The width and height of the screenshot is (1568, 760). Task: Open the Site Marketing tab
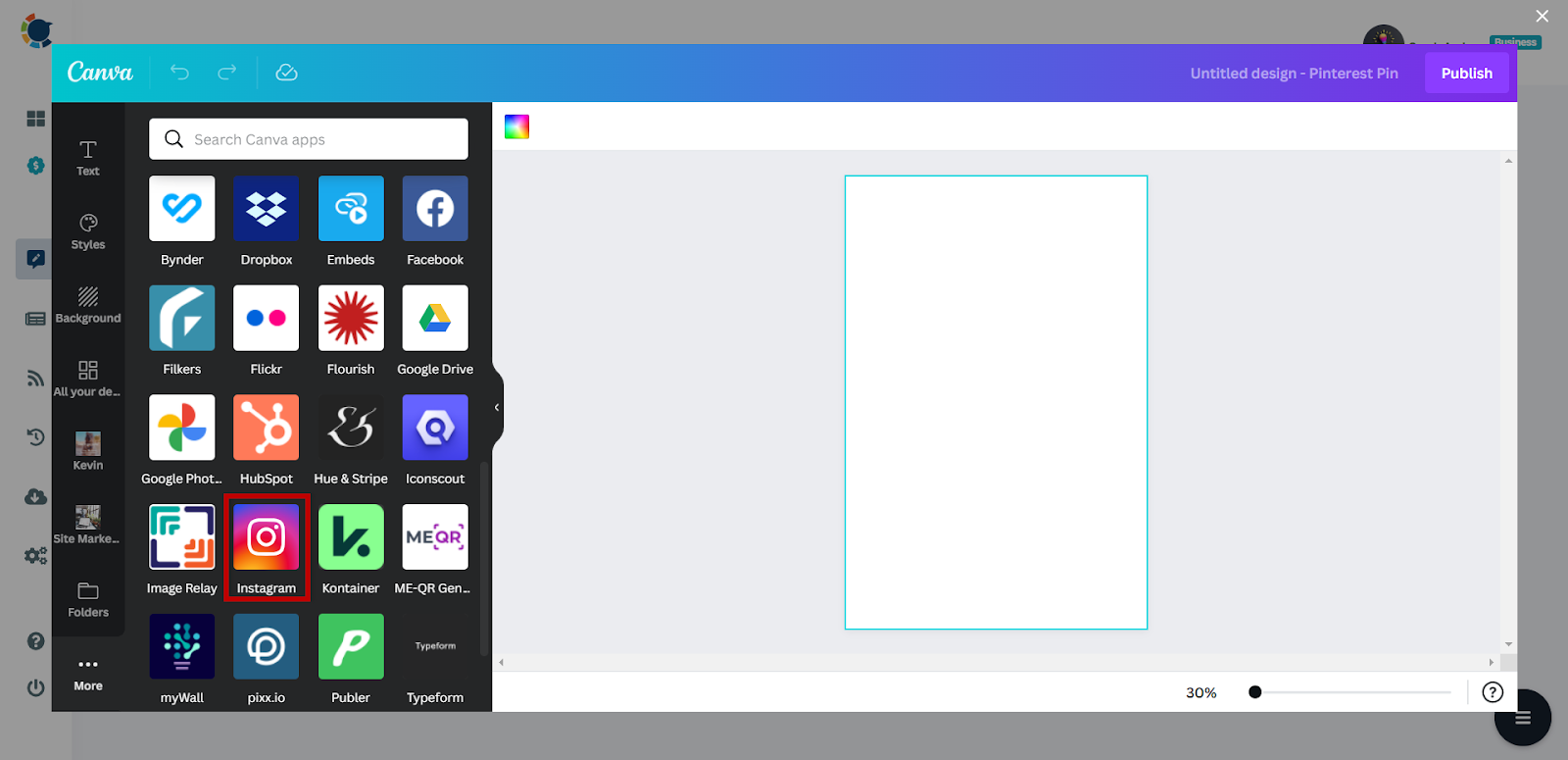point(88,526)
